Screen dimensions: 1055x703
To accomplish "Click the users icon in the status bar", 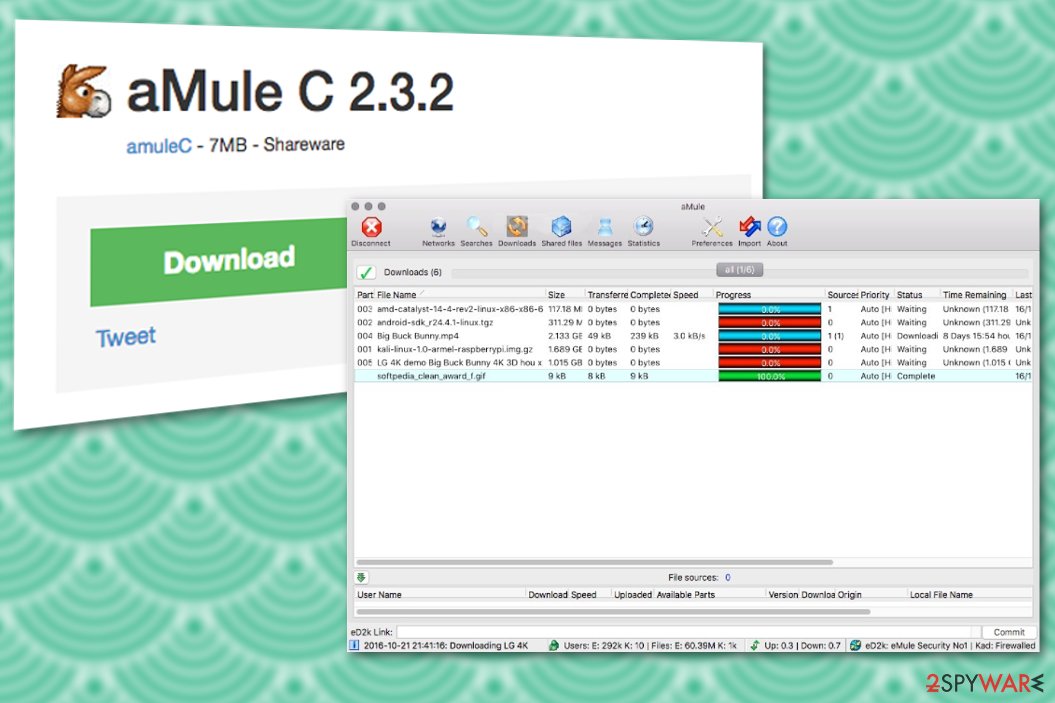I will (554, 645).
